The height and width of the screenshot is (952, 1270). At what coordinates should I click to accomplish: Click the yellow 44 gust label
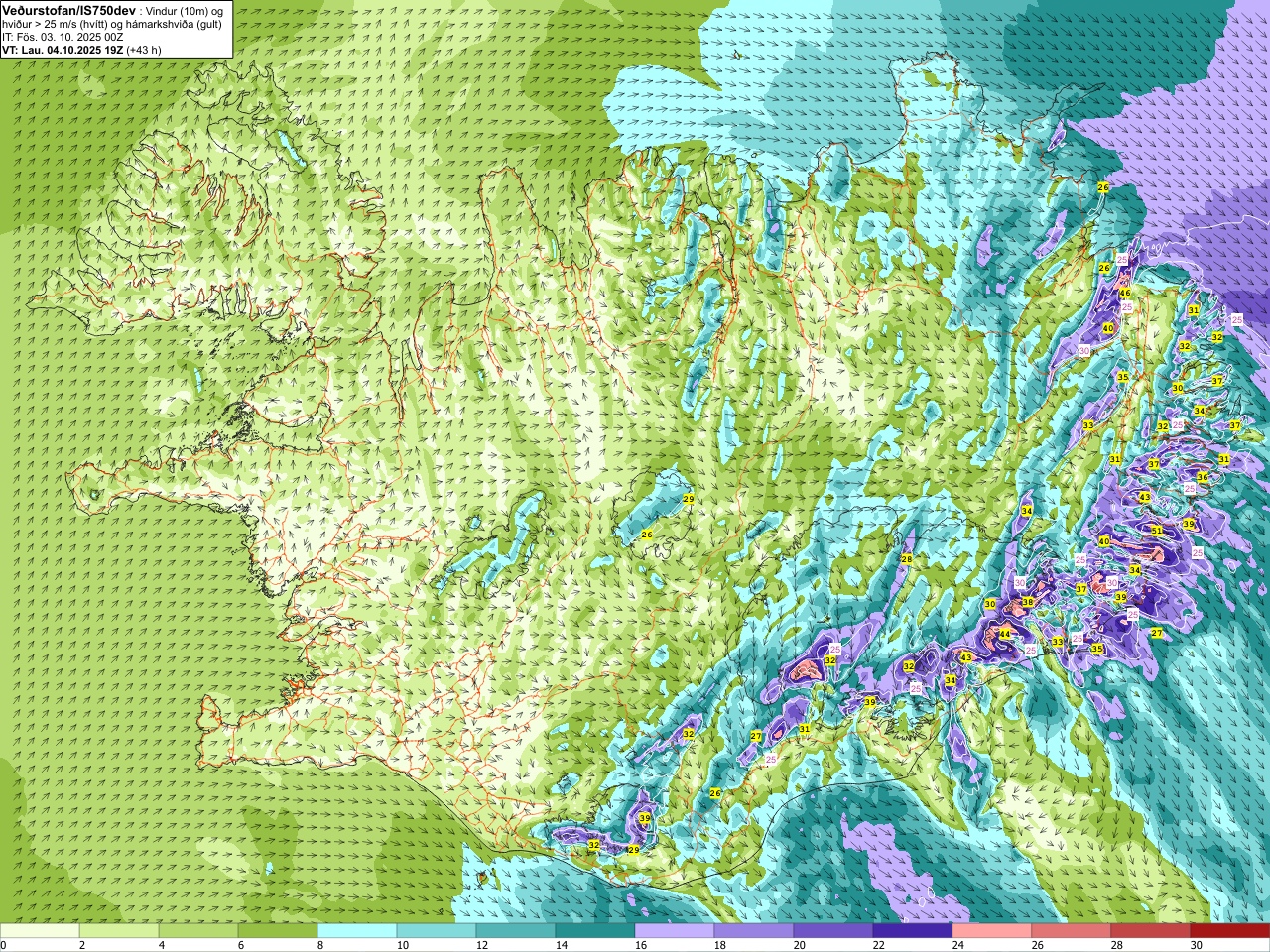[1005, 634]
